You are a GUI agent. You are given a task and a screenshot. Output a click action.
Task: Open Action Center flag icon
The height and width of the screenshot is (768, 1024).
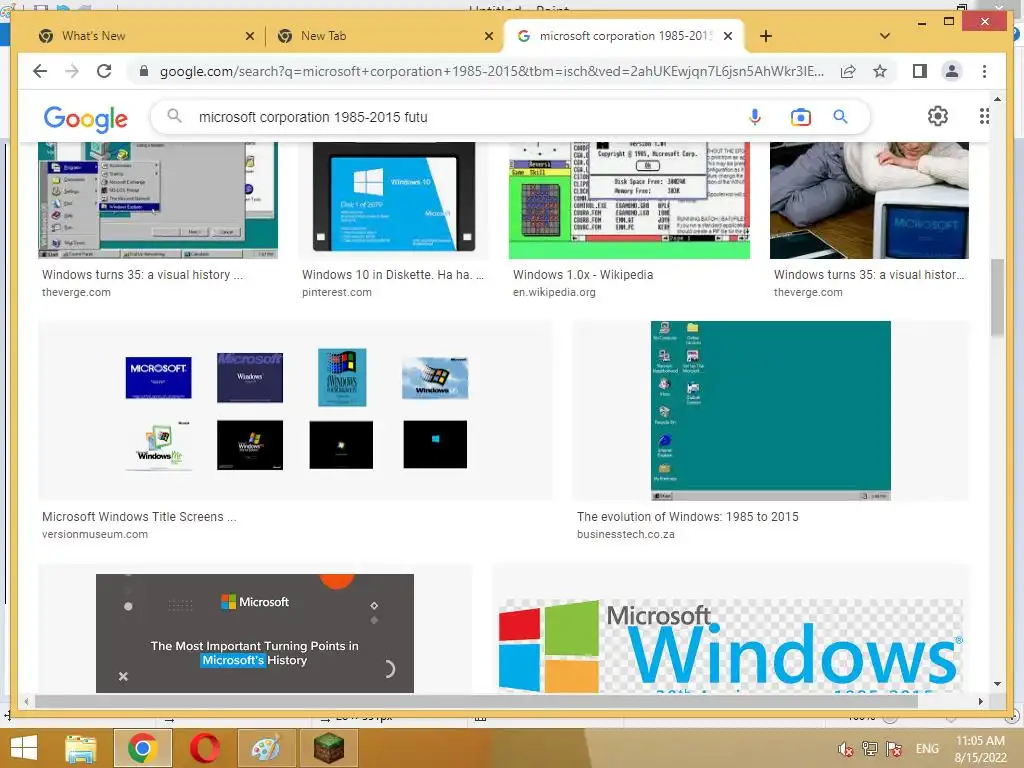click(x=893, y=749)
